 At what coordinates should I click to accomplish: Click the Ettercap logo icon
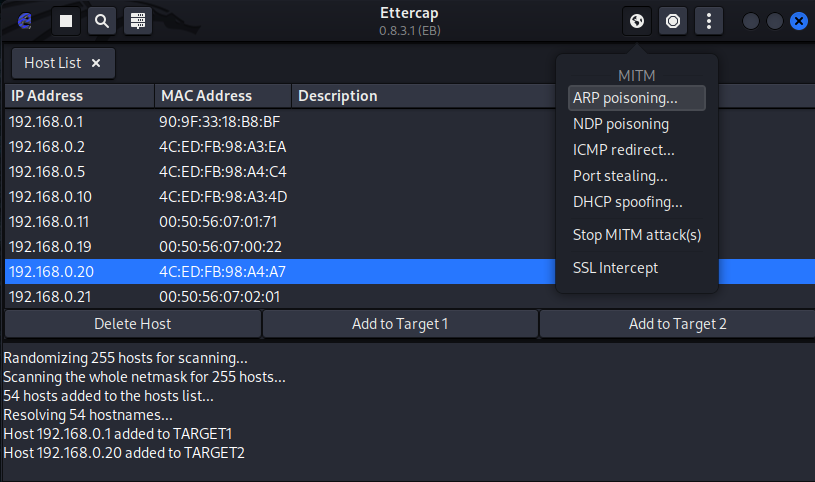click(x=24, y=21)
